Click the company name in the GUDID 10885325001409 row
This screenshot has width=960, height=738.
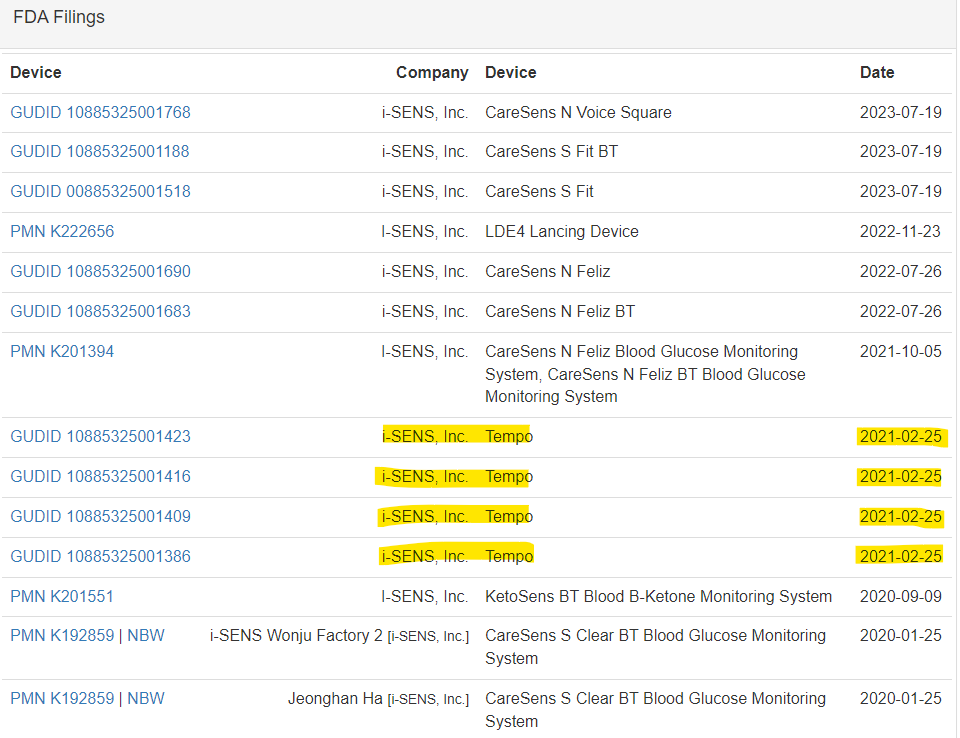click(x=425, y=517)
